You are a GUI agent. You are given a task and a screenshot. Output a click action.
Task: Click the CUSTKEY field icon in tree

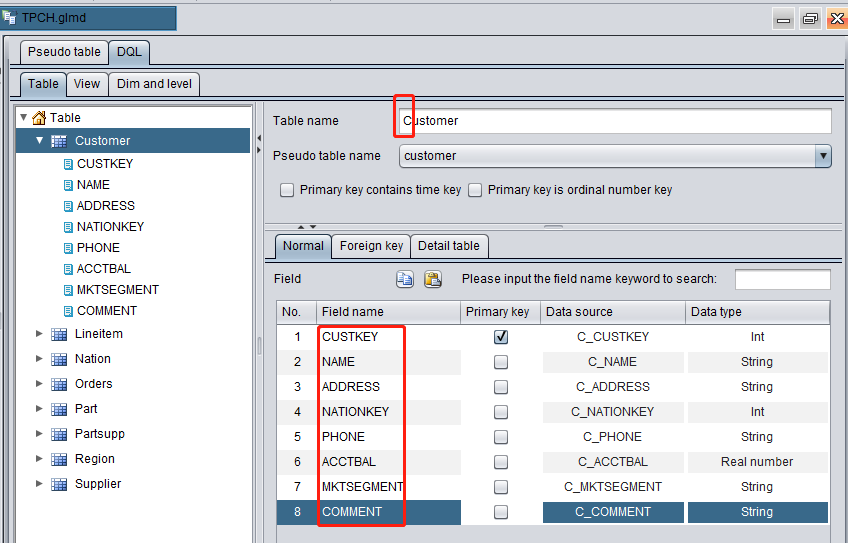pos(68,164)
